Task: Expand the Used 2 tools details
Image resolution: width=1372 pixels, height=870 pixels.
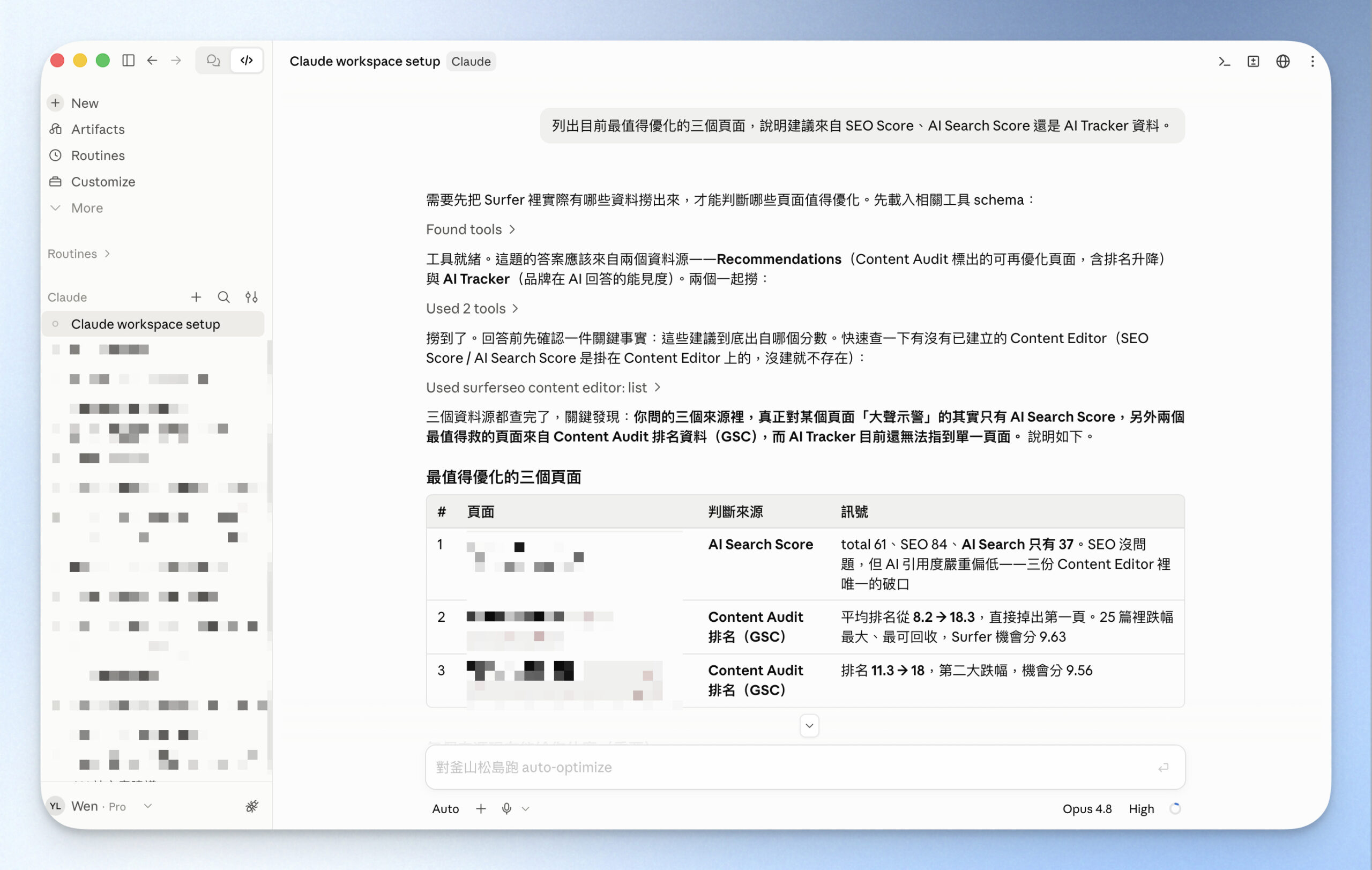Action: tap(472, 308)
